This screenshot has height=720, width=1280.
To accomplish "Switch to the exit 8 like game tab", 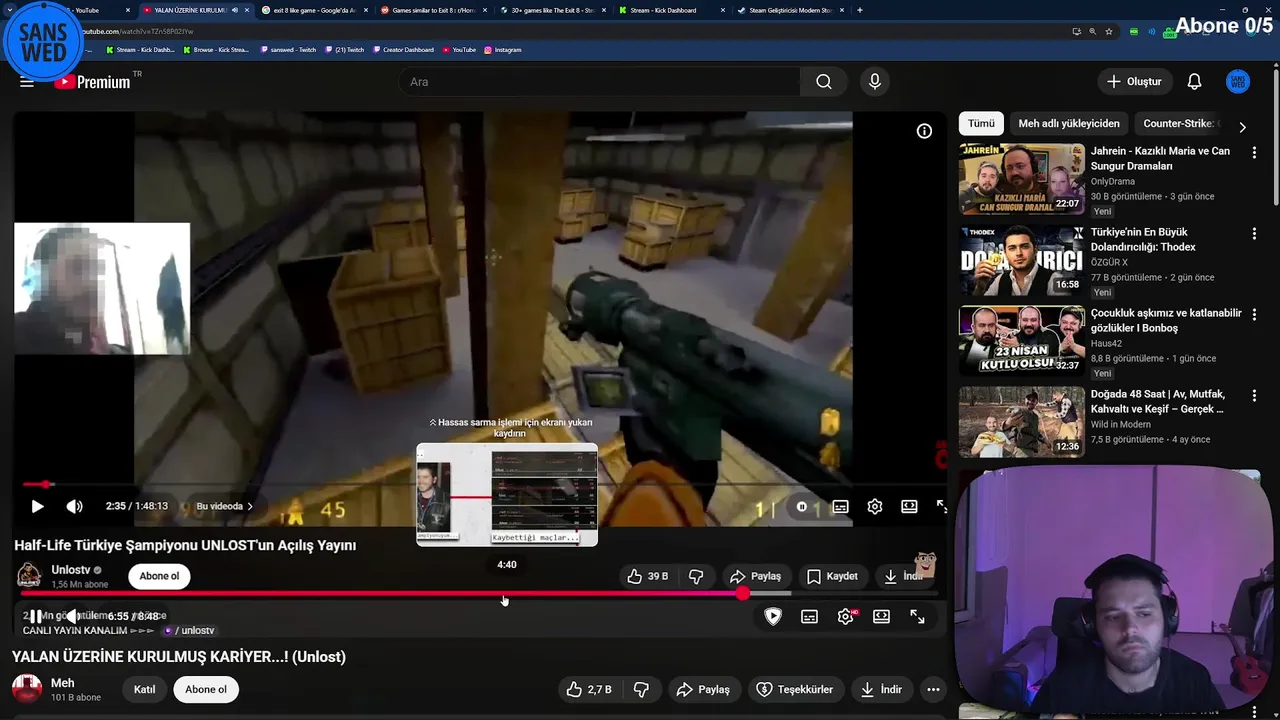I will [315, 10].
